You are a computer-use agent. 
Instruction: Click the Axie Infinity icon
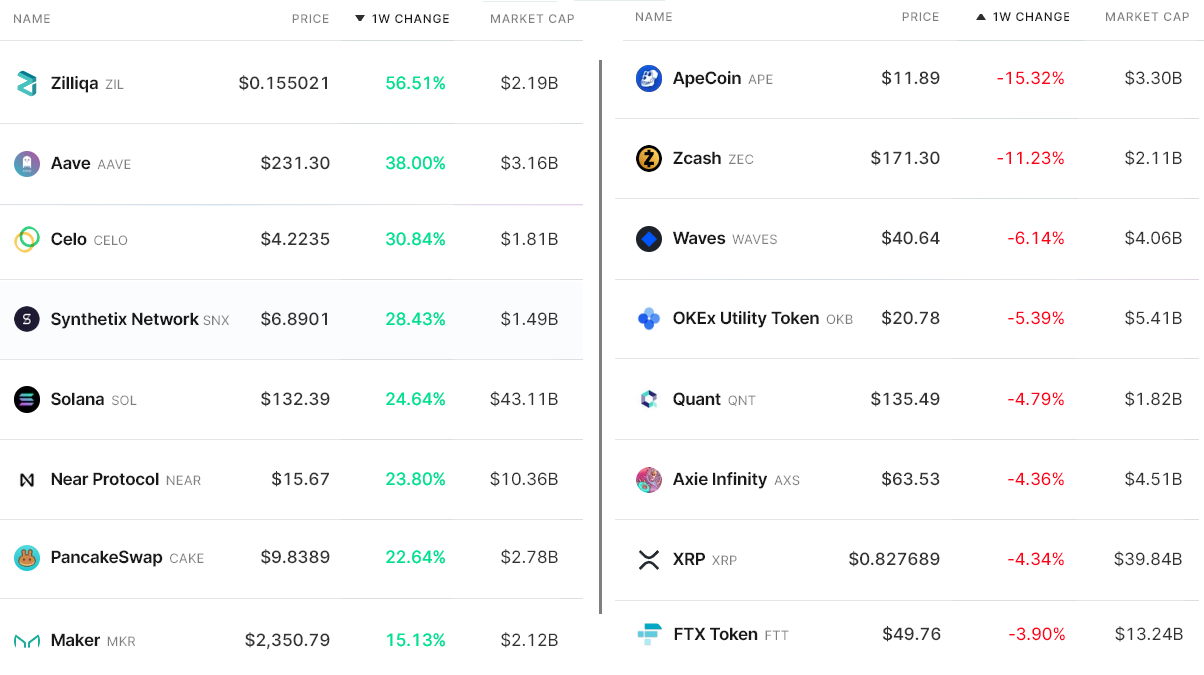[649, 480]
